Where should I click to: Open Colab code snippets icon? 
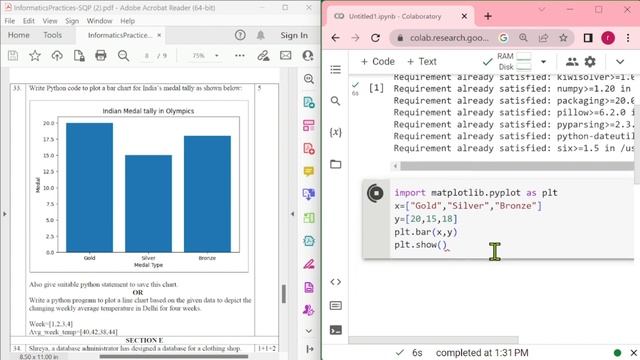(x=336, y=282)
